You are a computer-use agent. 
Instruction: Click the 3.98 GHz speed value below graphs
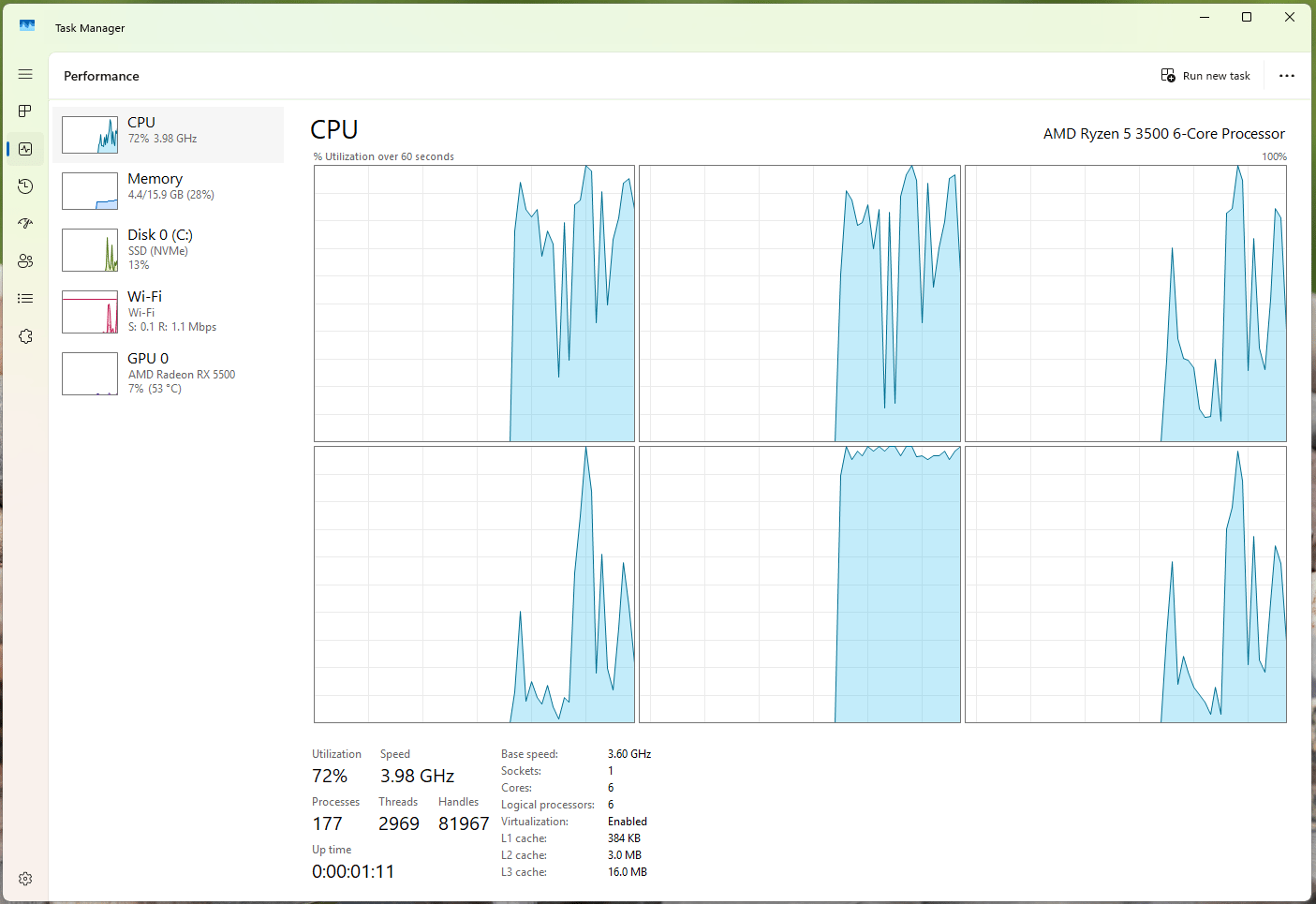(x=417, y=777)
